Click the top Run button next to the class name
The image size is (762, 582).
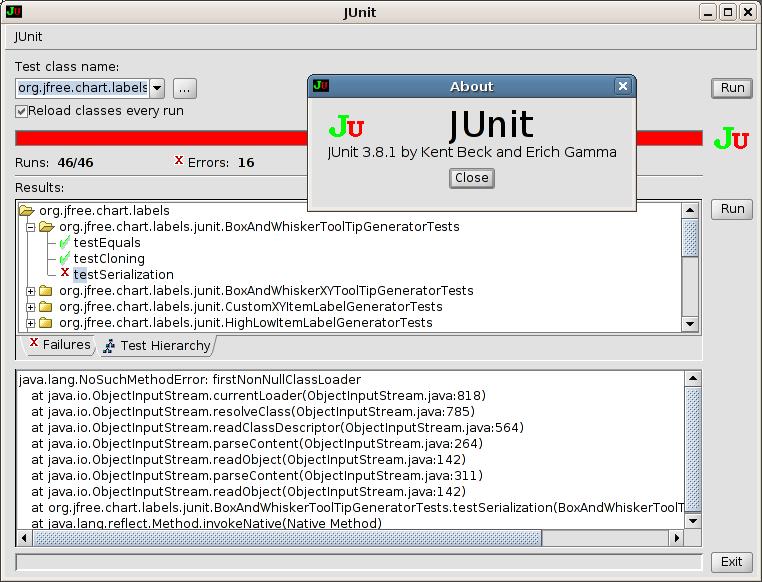point(732,88)
